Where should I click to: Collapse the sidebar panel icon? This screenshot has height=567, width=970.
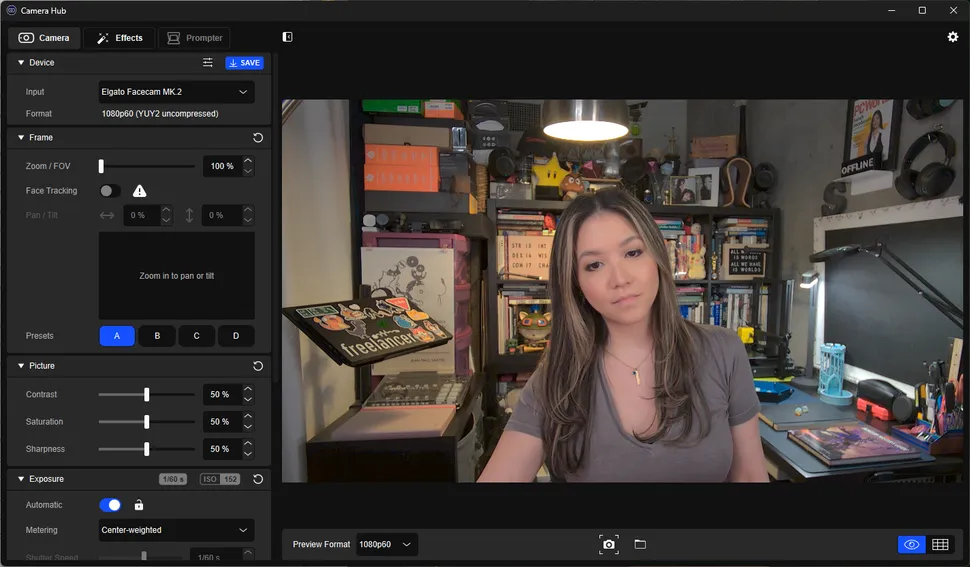coord(288,37)
